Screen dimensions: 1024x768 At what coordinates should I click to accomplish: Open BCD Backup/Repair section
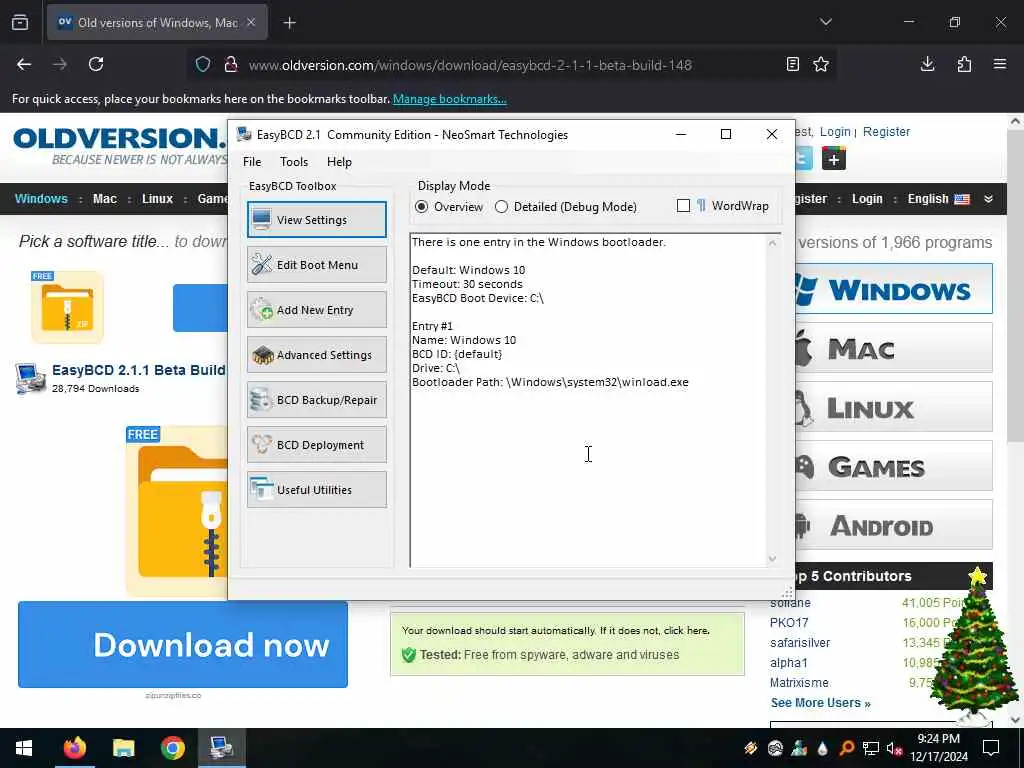pyautogui.click(x=317, y=400)
